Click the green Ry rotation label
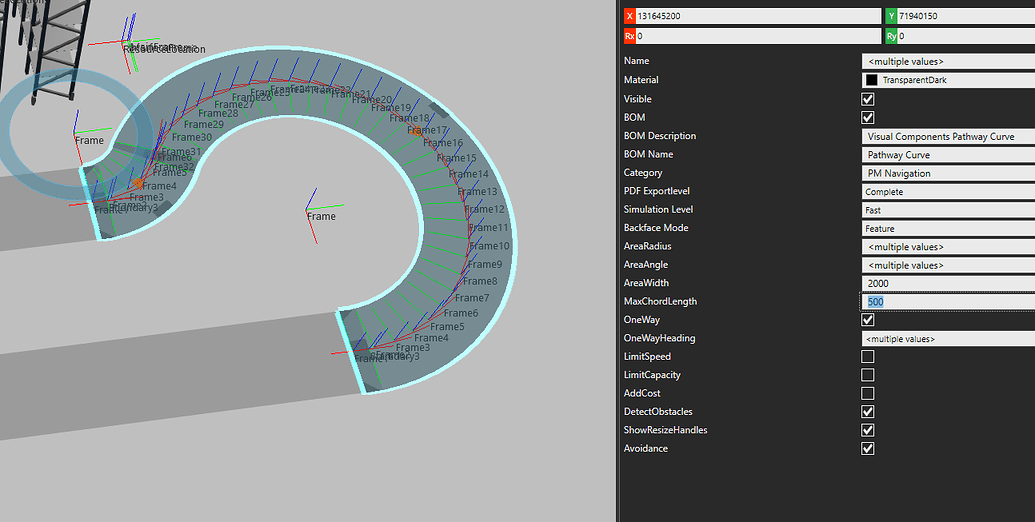The width and height of the screenshot is (1035, 522). (x=892, y=36)
